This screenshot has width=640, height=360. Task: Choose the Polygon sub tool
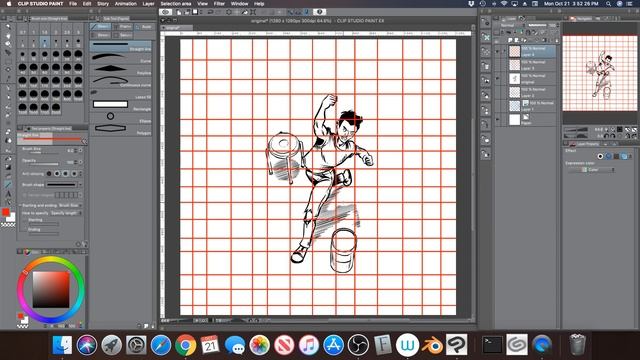[x=121, y=130]
